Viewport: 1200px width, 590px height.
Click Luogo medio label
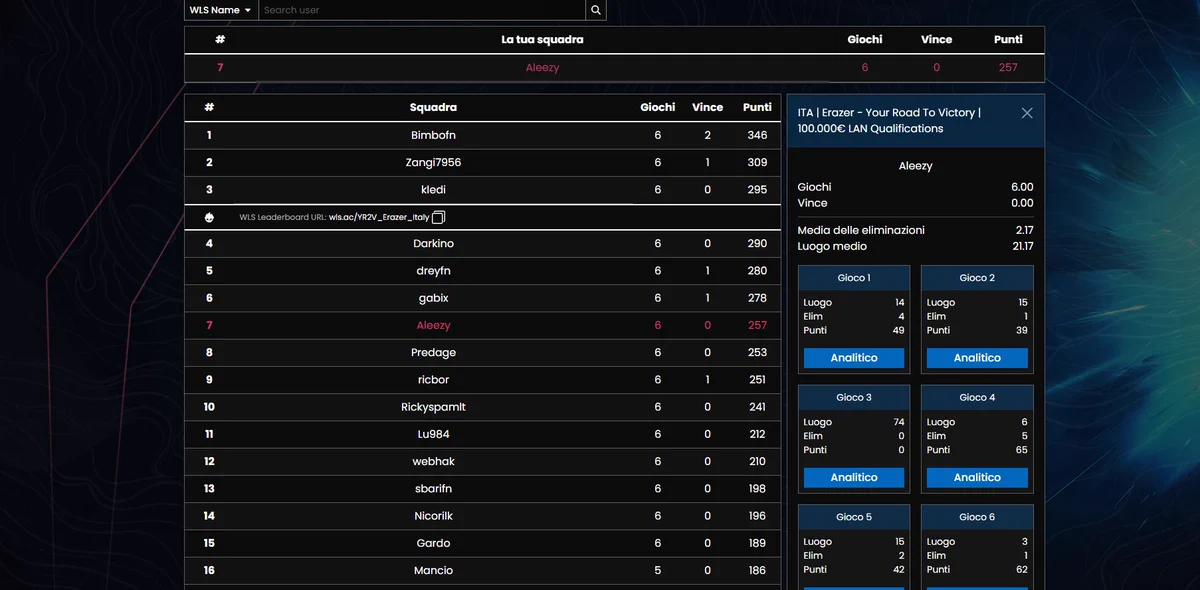click(x=832, y=246)
